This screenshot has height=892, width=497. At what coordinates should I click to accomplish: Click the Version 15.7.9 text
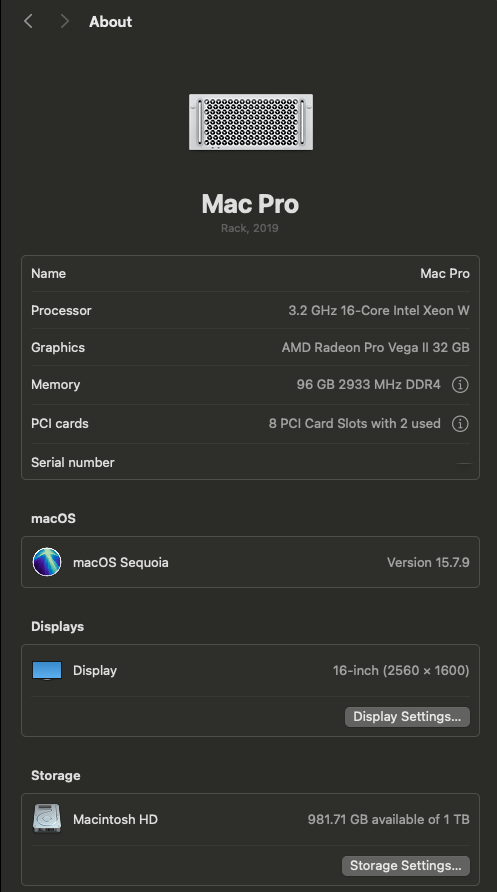428,563
